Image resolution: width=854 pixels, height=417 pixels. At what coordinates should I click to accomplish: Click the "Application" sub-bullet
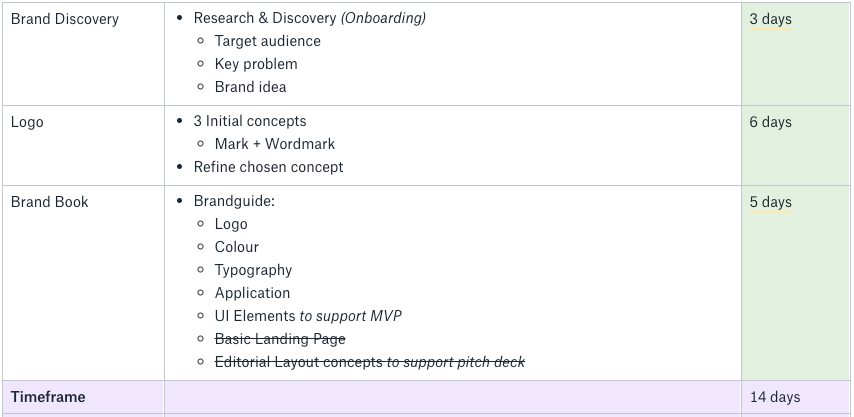(x=252, y=294)
